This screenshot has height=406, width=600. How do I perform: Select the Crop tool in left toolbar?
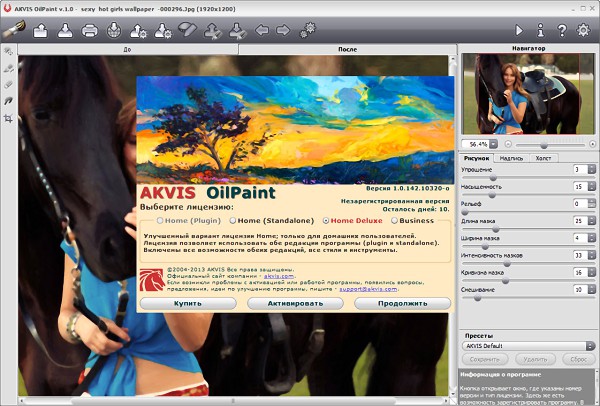tap(8, 118)
